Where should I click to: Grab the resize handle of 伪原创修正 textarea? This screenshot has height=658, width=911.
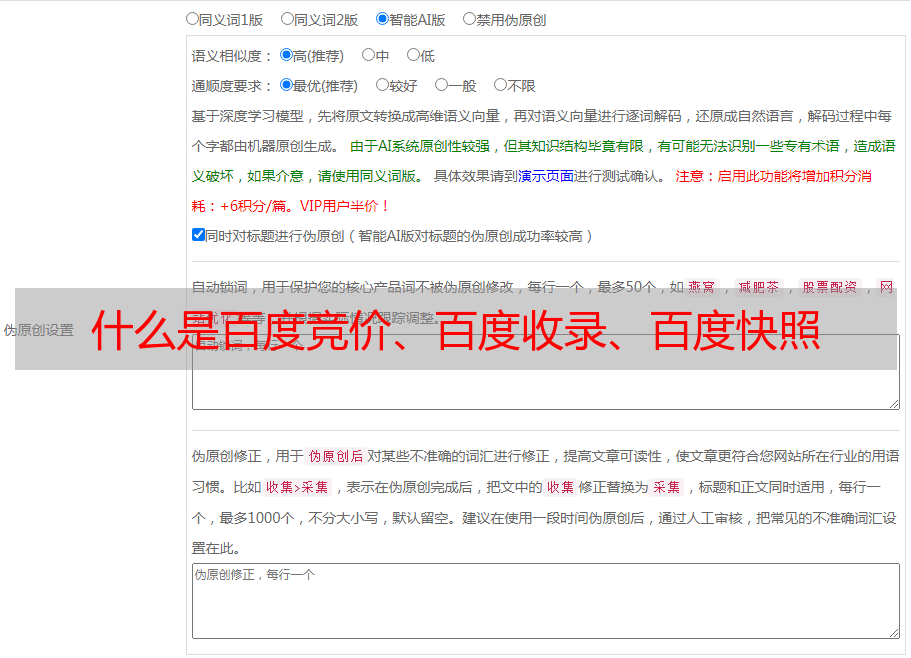894,634
